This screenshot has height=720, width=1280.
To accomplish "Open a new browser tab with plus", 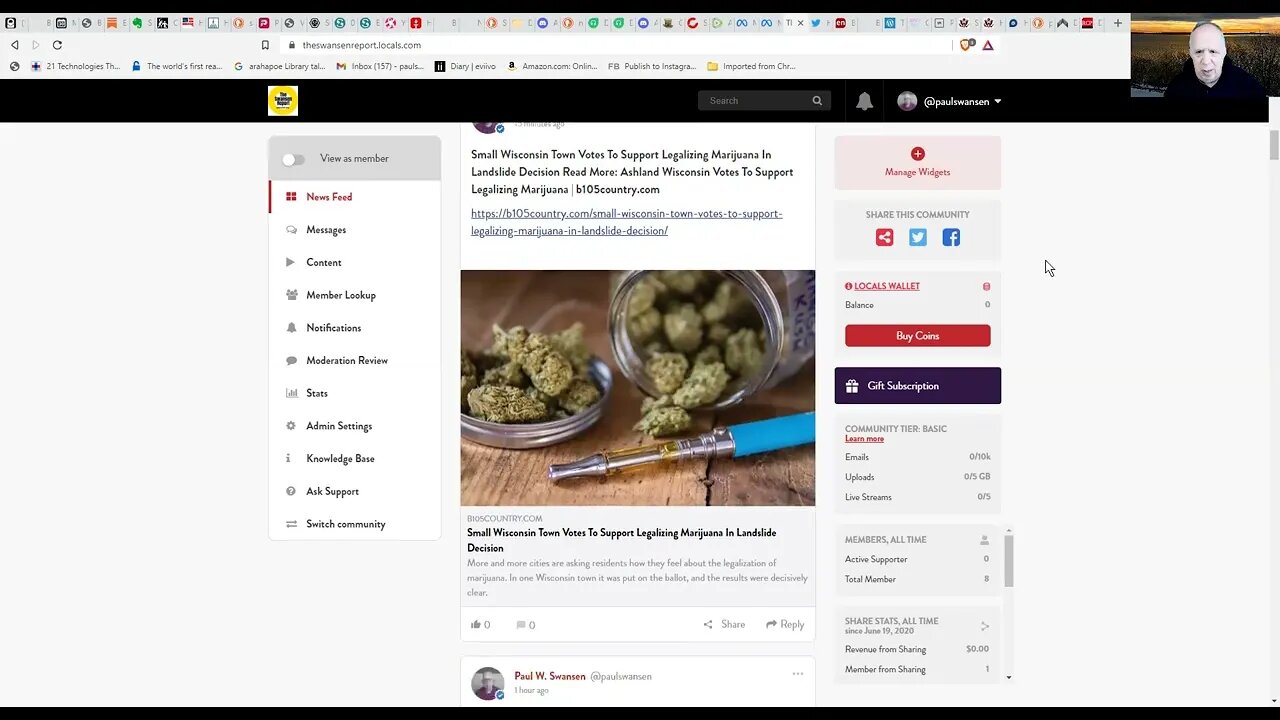I will 1118,23.
